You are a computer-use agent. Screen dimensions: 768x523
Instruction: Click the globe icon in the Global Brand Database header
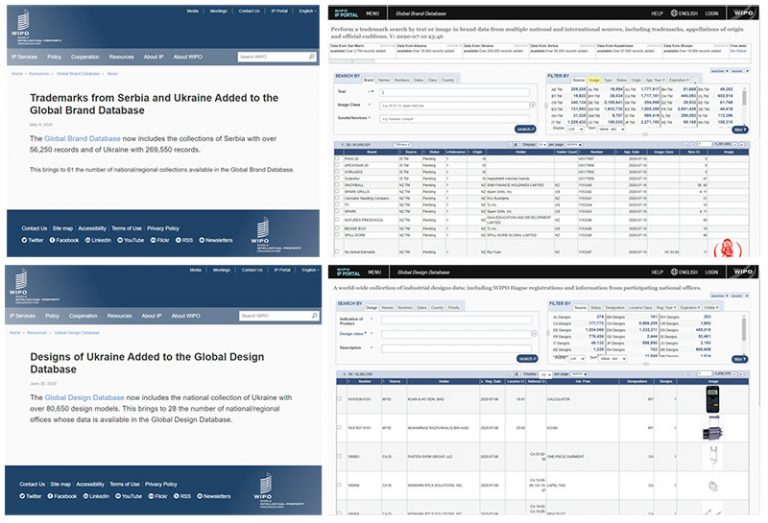point(674,13)
